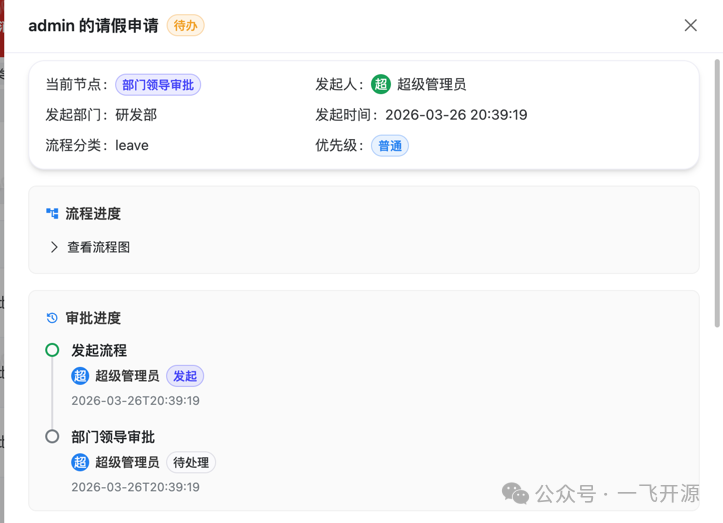
Task: Click the 查看流程图 label
Action: [x=99, y=247]
